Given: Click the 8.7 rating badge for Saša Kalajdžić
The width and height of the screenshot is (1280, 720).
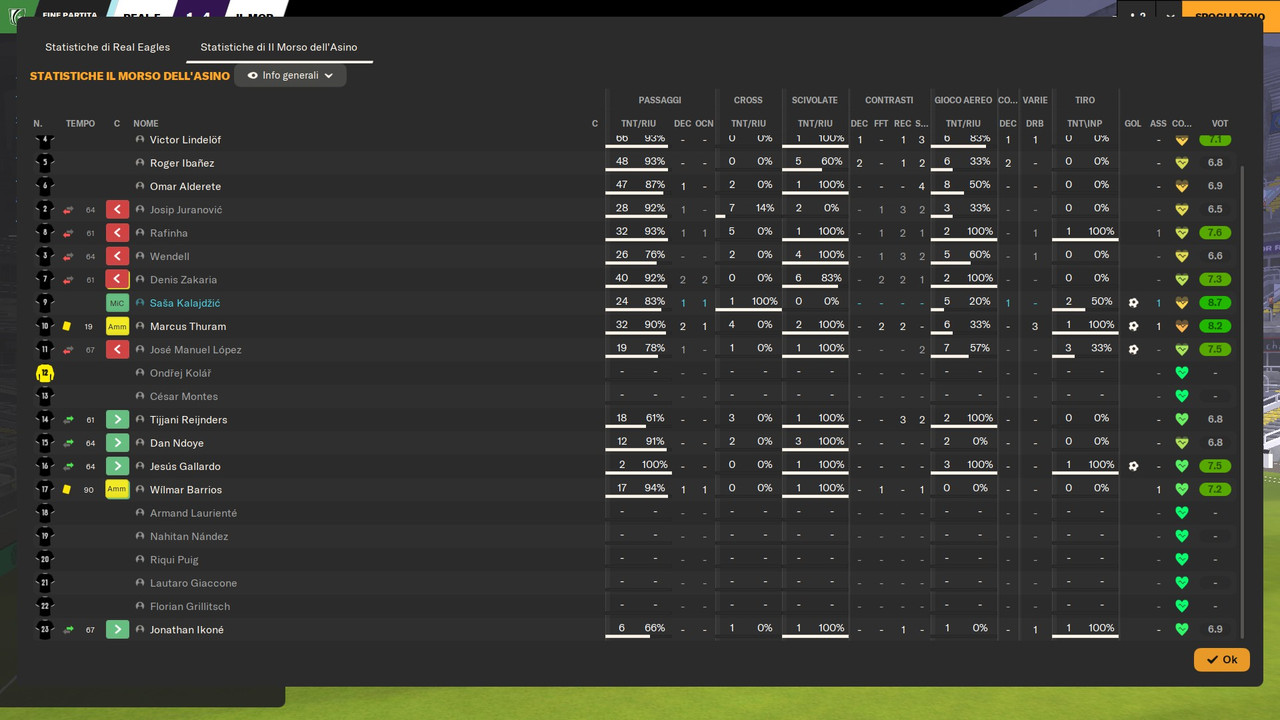Looking at the screenshot, I should tap(1215, 303).
